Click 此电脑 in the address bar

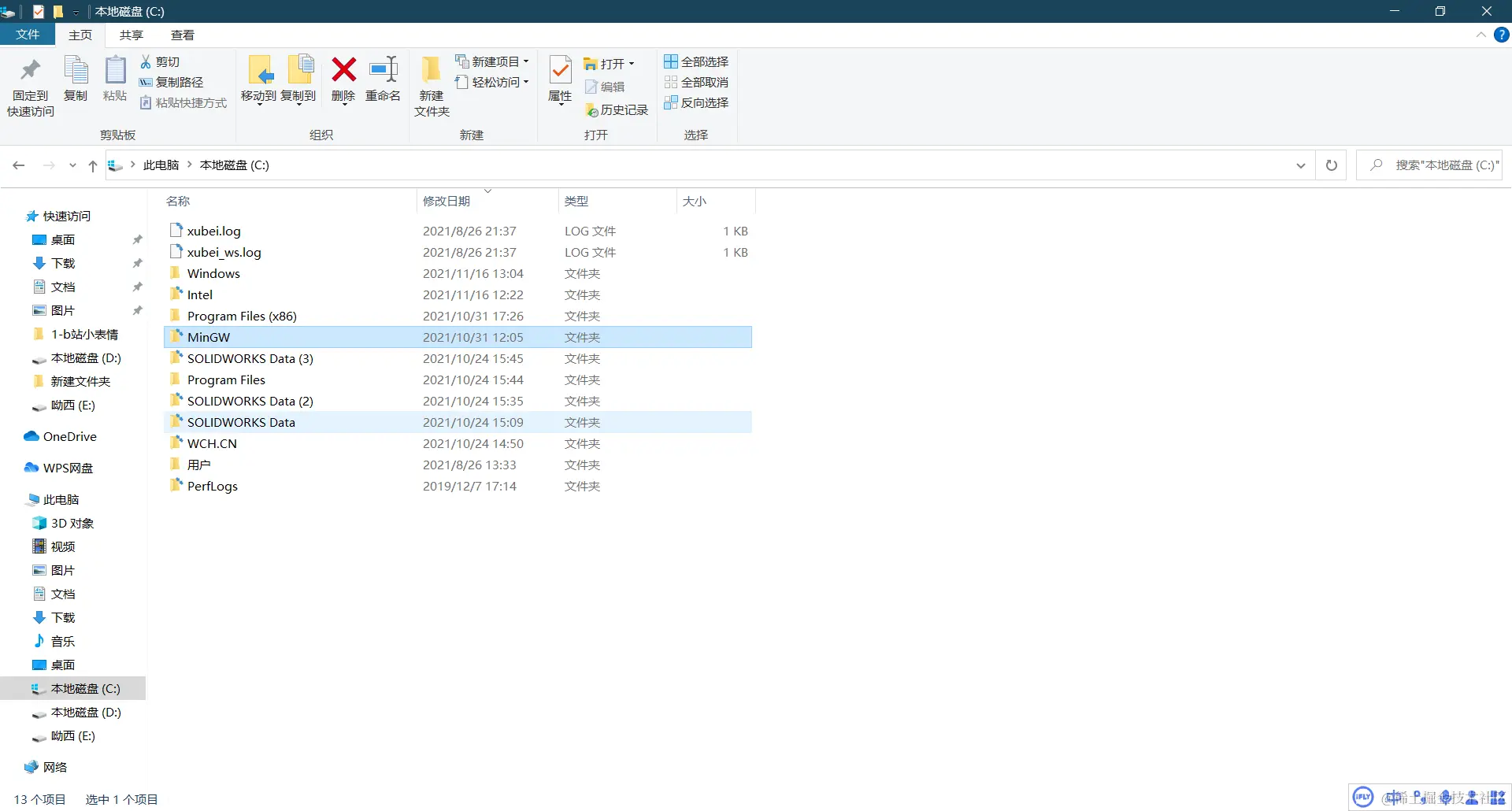tap(161, 165)
